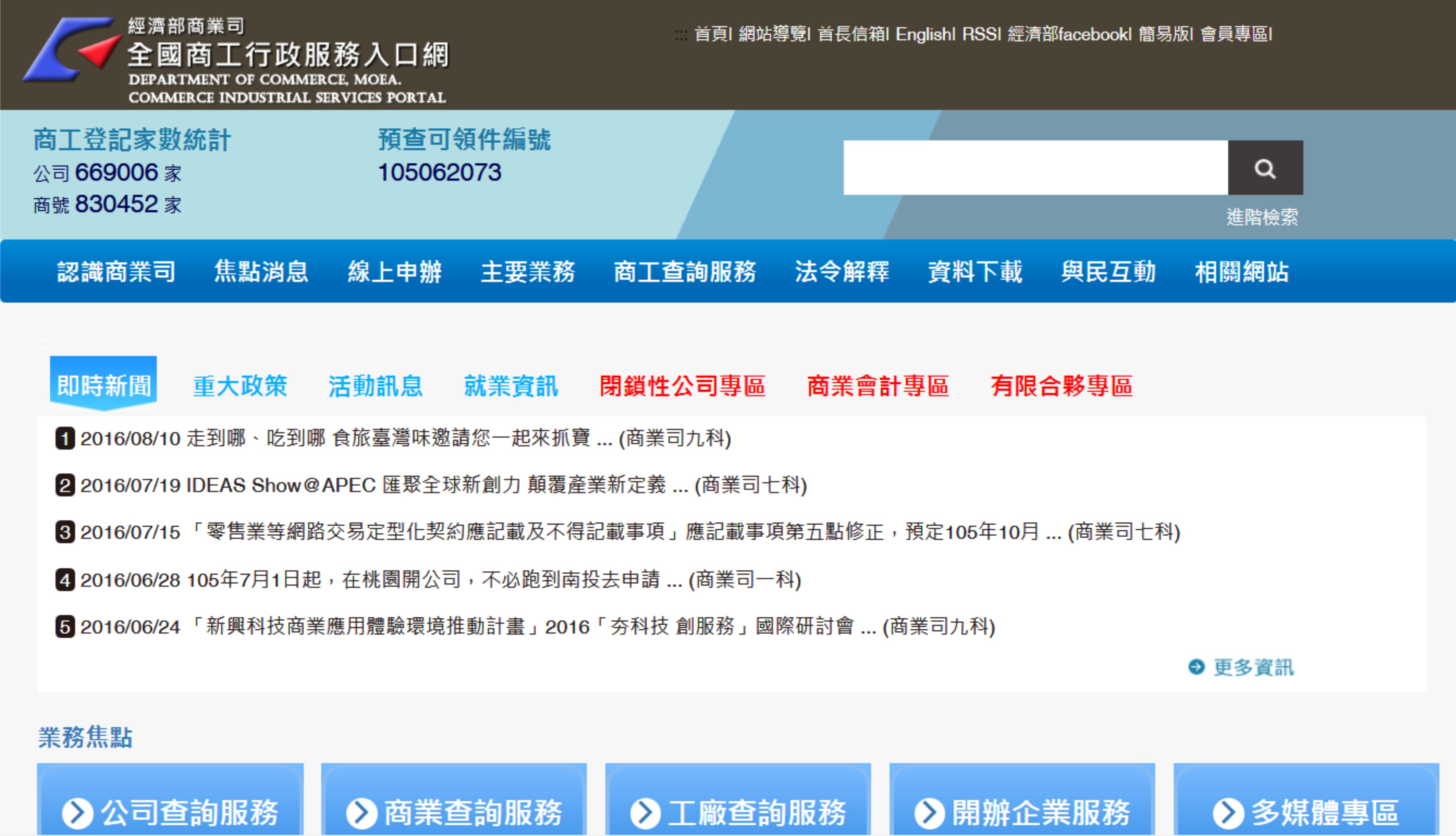Viewport: 1456px width, 836px height.
Task: Open the 資料下載 menu
Action: coord(975,272)
